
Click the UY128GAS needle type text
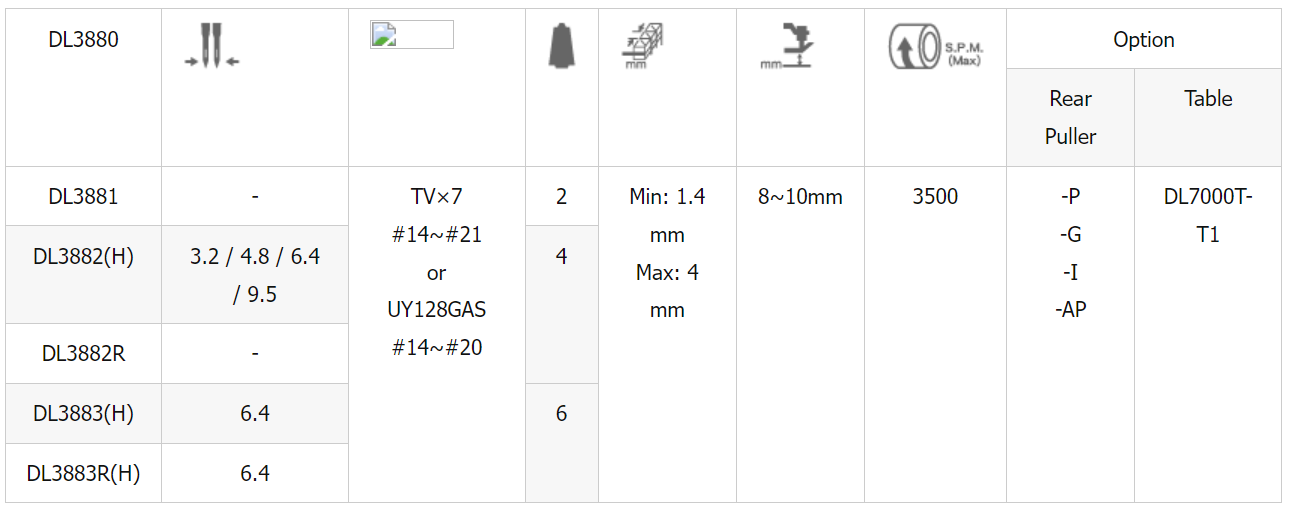(x=437, y=310)
